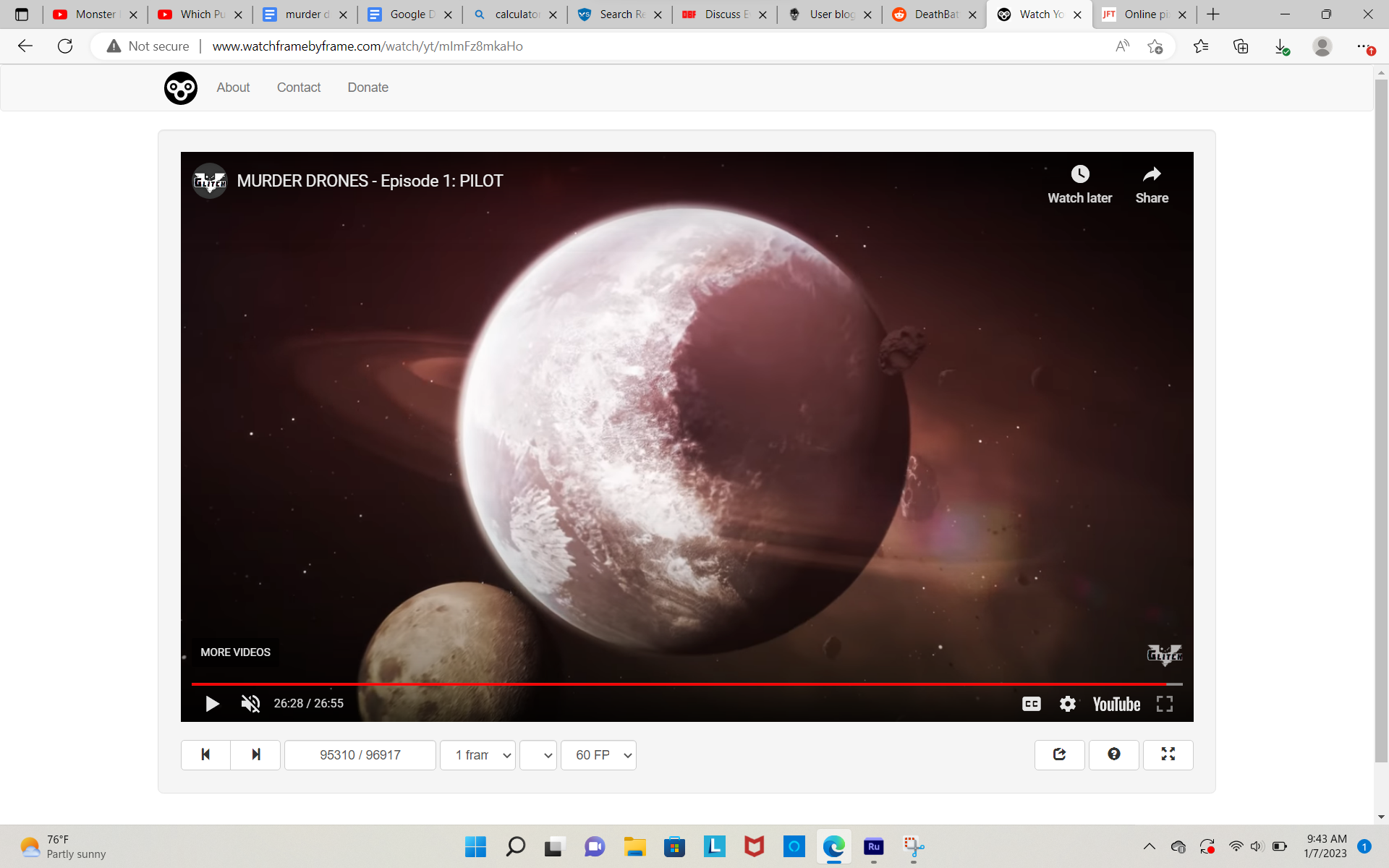
Task: Seek on the red video progress bar
Action: 687,684
